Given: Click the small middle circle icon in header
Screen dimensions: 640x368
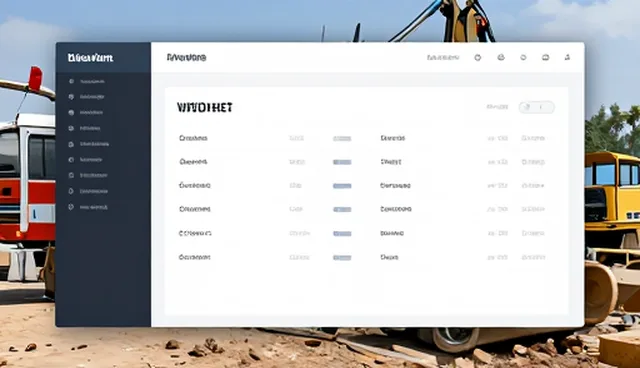Looking at the screenshot, I should pos(523,58).
